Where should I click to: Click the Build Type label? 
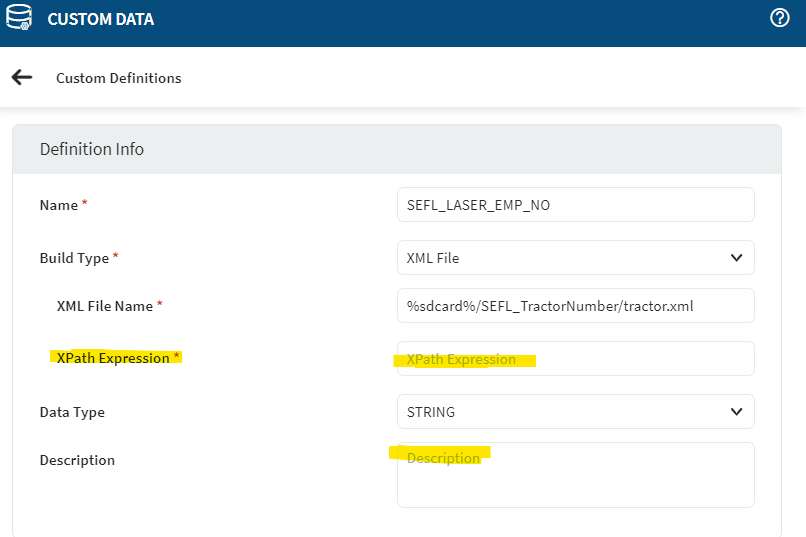pos(74,258)
